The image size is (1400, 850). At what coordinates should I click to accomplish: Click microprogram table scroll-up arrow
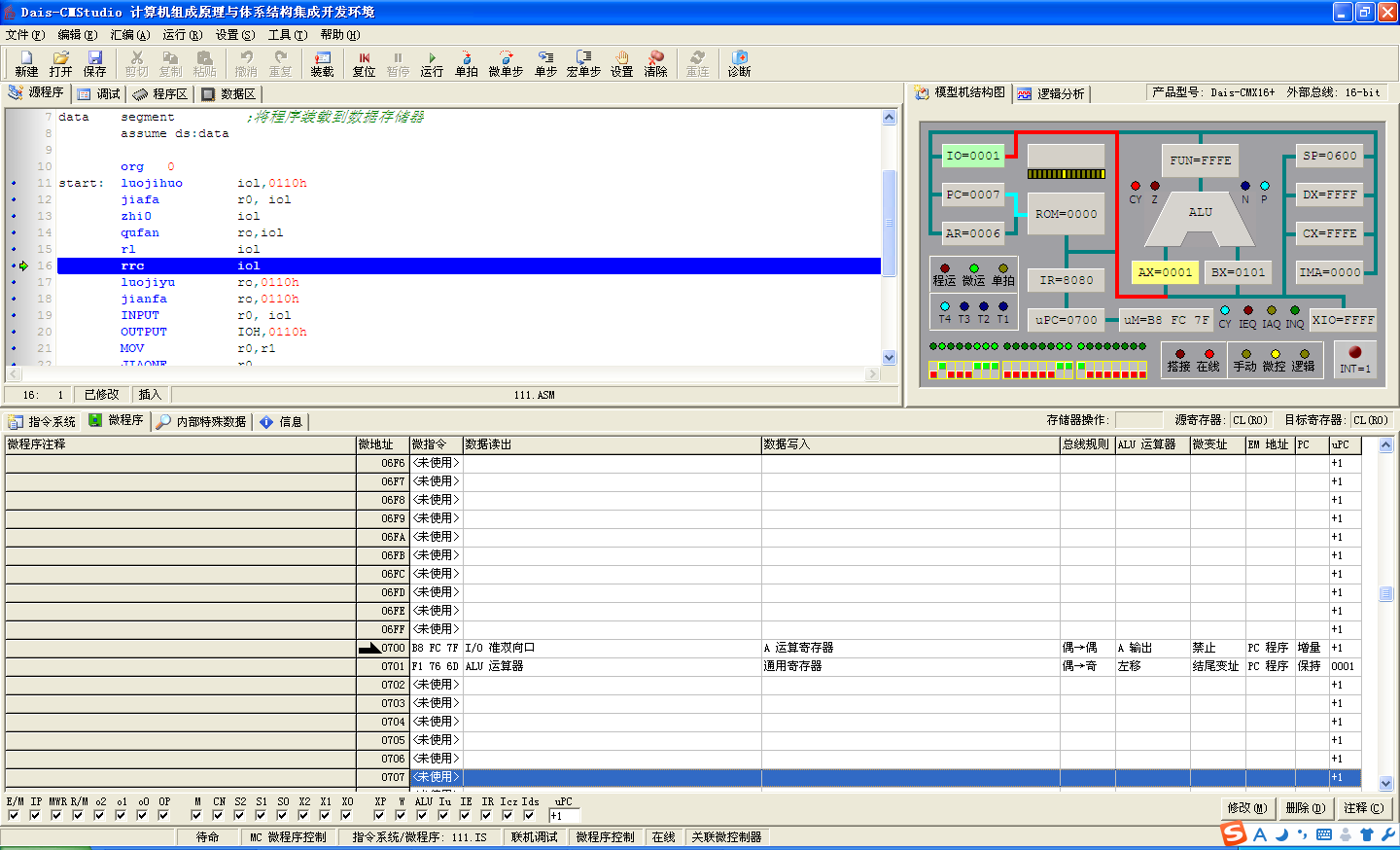click(1385, 444)
